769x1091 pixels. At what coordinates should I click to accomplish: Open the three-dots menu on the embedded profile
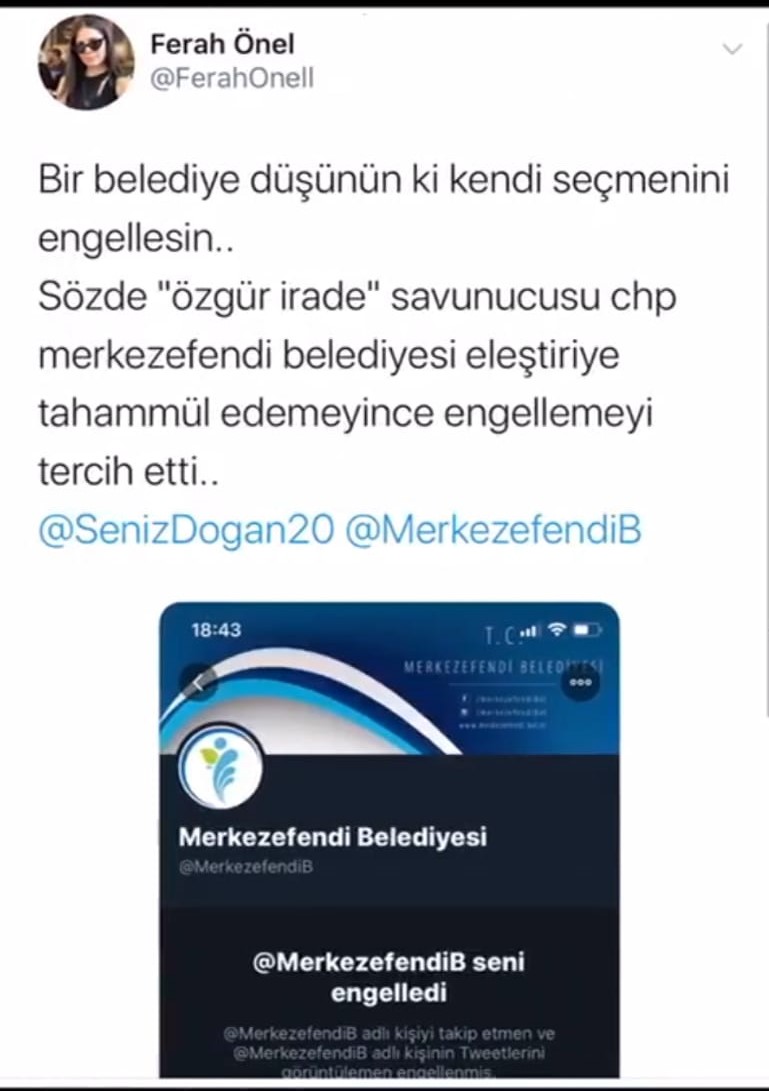coord(580,682)
